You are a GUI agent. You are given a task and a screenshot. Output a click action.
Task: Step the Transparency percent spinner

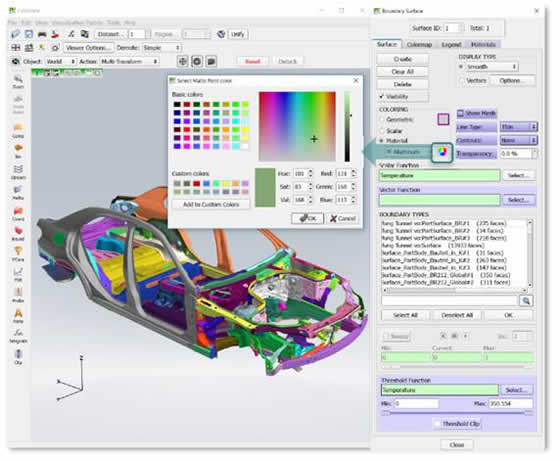coord(534,154)
